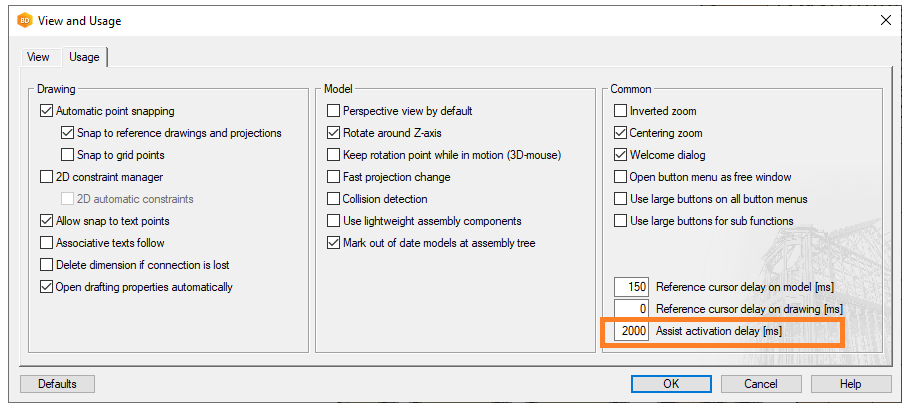
Task: Select the Usage tab
Action: [x=84, y=57]
